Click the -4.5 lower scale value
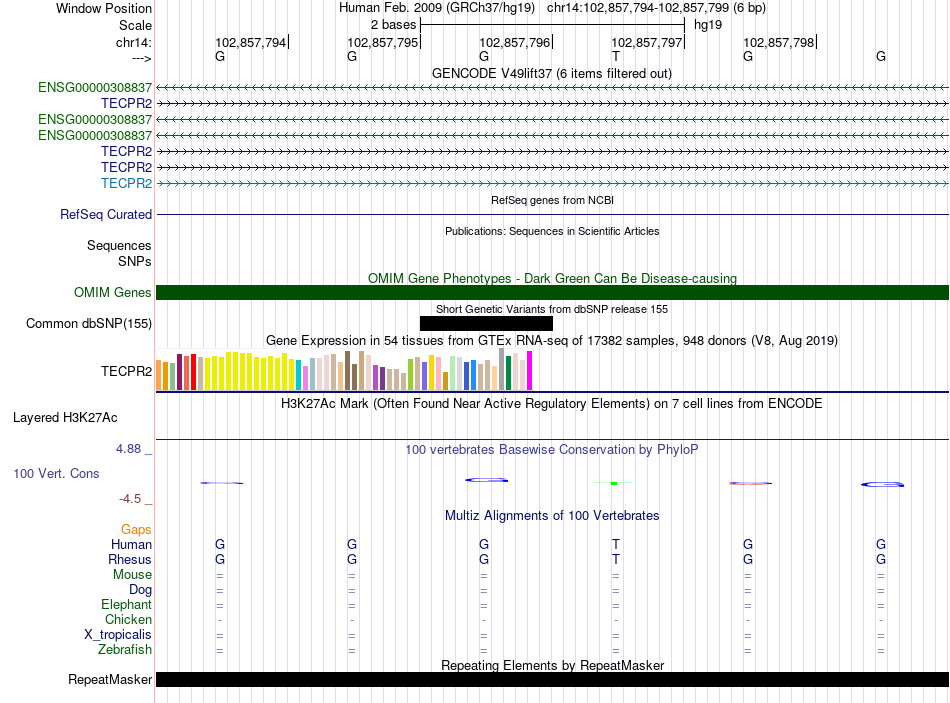The height and width of the screenshot is (703, 950). 130,499
